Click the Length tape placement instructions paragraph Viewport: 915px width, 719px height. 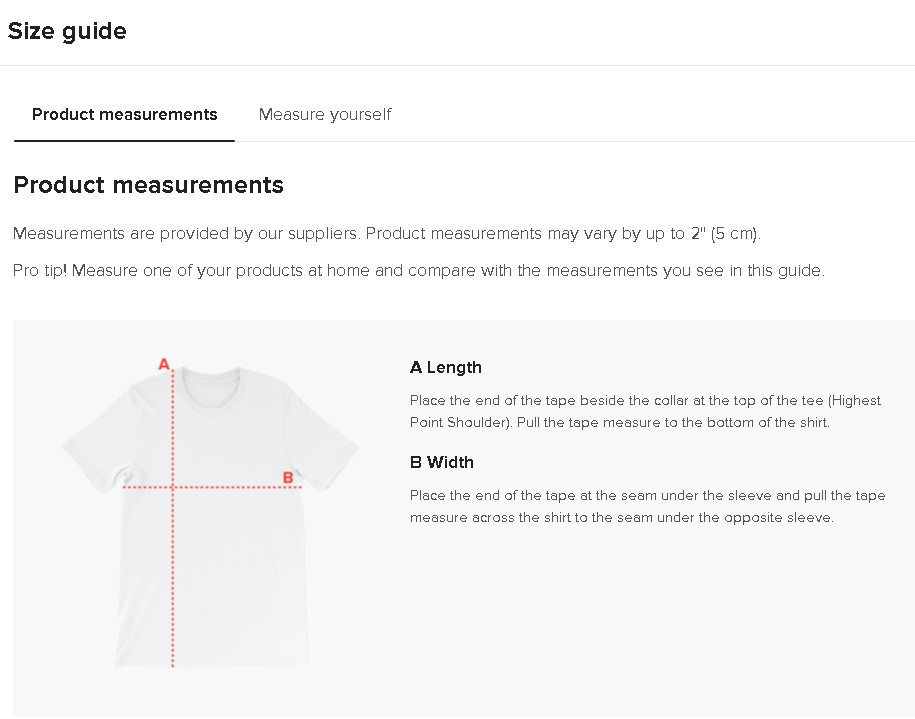(645, 411)
